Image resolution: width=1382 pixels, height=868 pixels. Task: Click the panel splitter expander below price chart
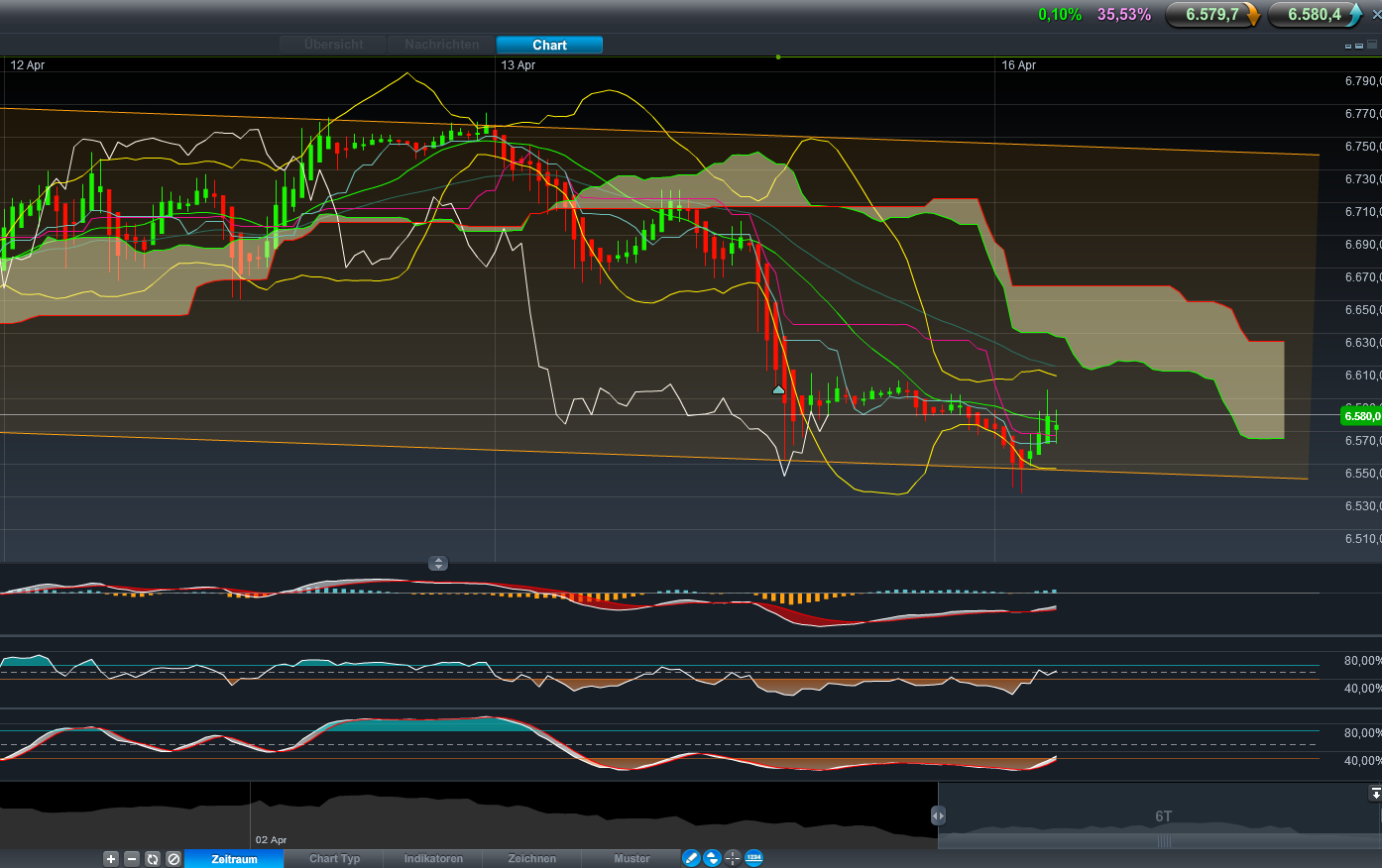(x=438, y=563)
